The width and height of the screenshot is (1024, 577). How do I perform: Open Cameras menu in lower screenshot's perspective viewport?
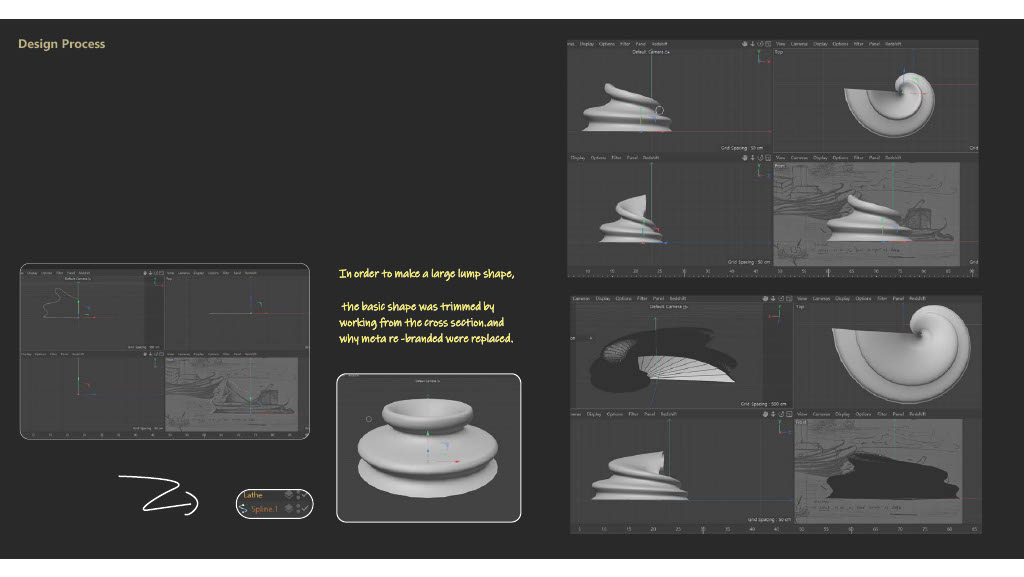(581, 298)
